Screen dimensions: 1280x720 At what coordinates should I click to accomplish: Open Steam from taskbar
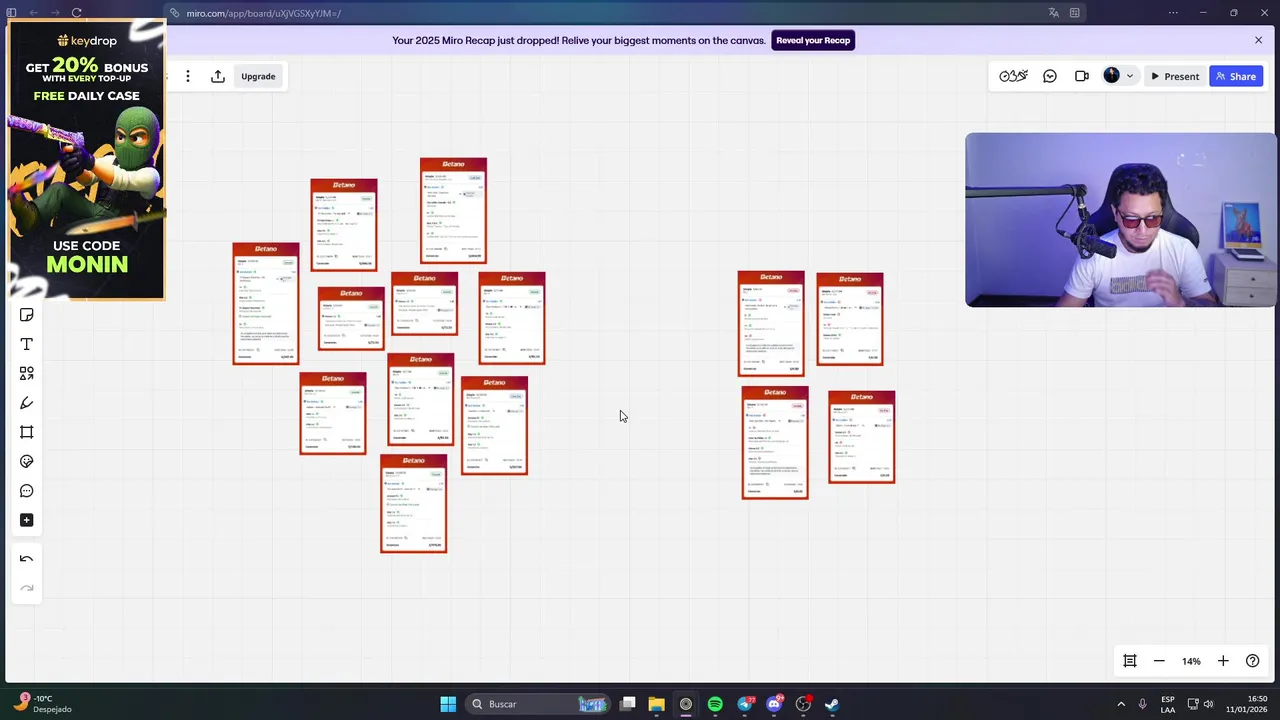pos(832,704)
